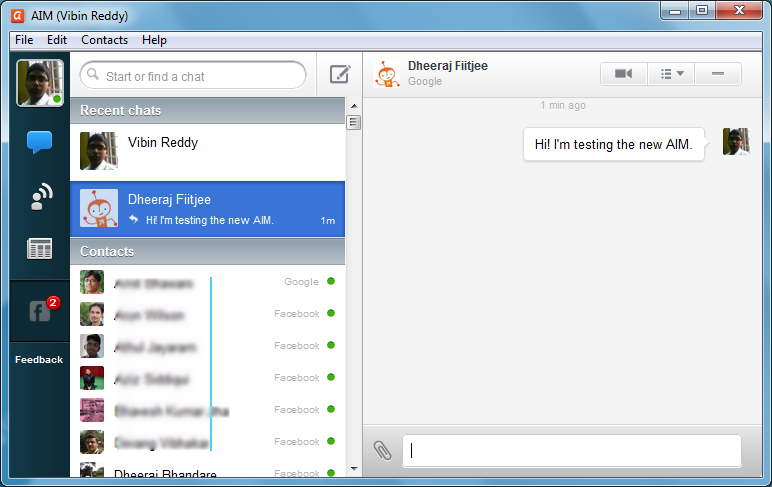
Task: Click the message text input box
Action: (x=572, y=451)
